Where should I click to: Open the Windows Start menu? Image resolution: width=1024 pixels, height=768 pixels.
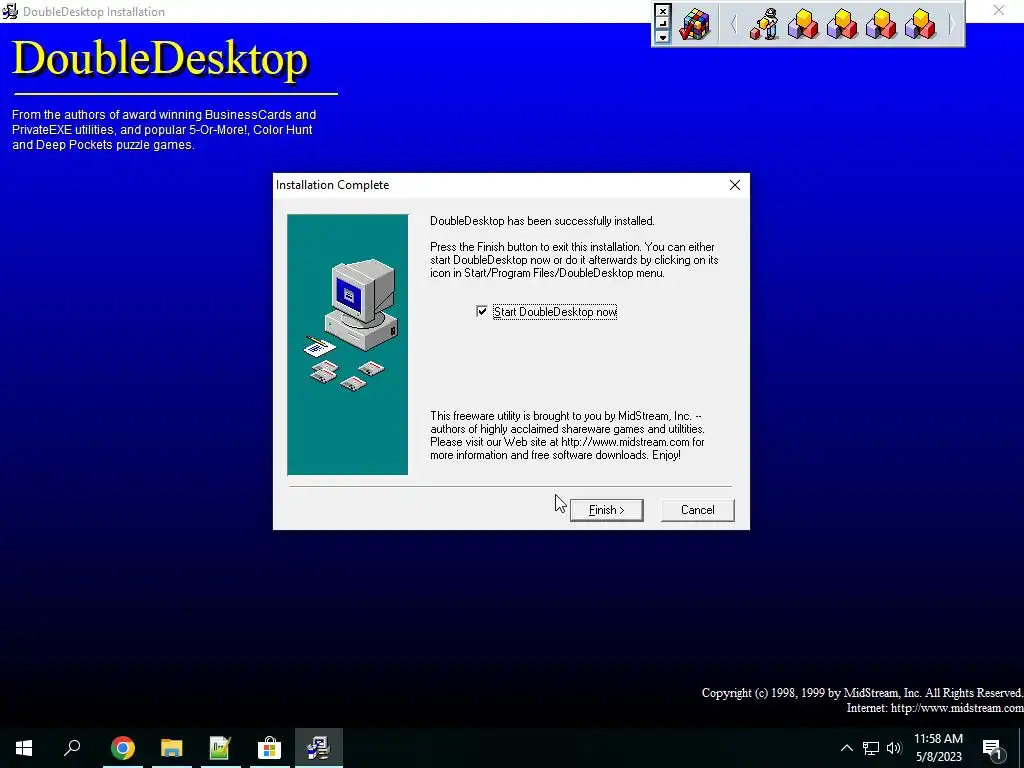click(x=24, y=748)
